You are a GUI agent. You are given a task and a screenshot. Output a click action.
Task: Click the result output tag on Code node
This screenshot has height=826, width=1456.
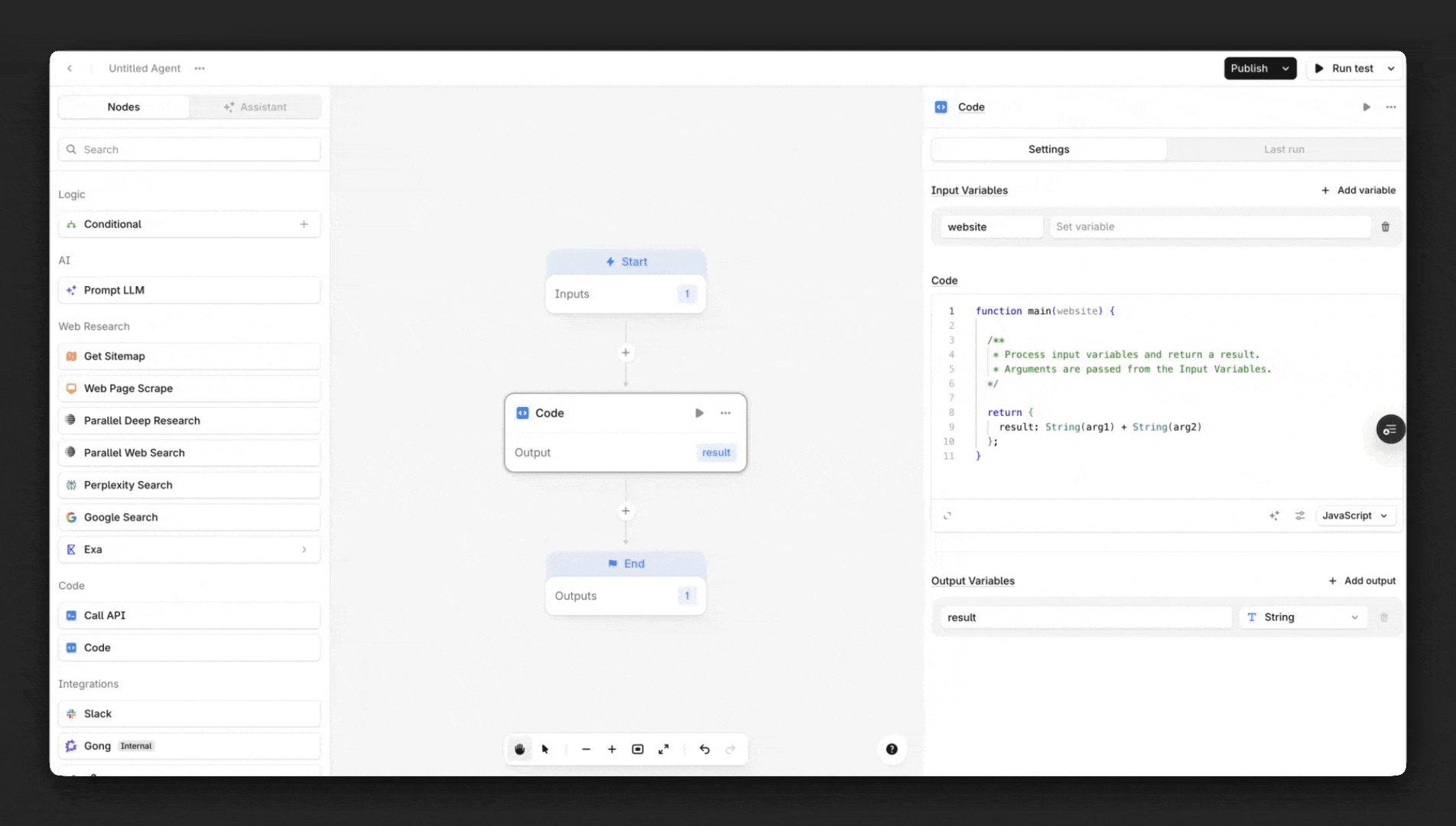pyautogui.click(x=717, y=453)
